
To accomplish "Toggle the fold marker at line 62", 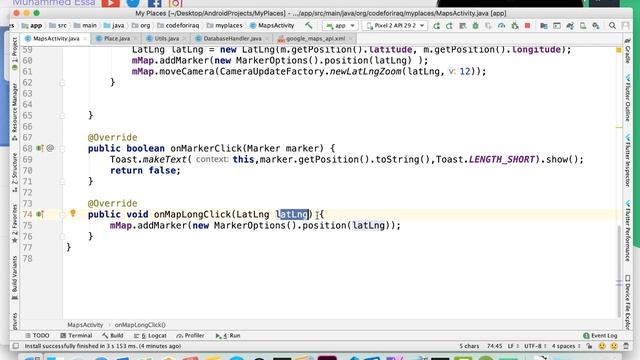I will tap(62, 83).
